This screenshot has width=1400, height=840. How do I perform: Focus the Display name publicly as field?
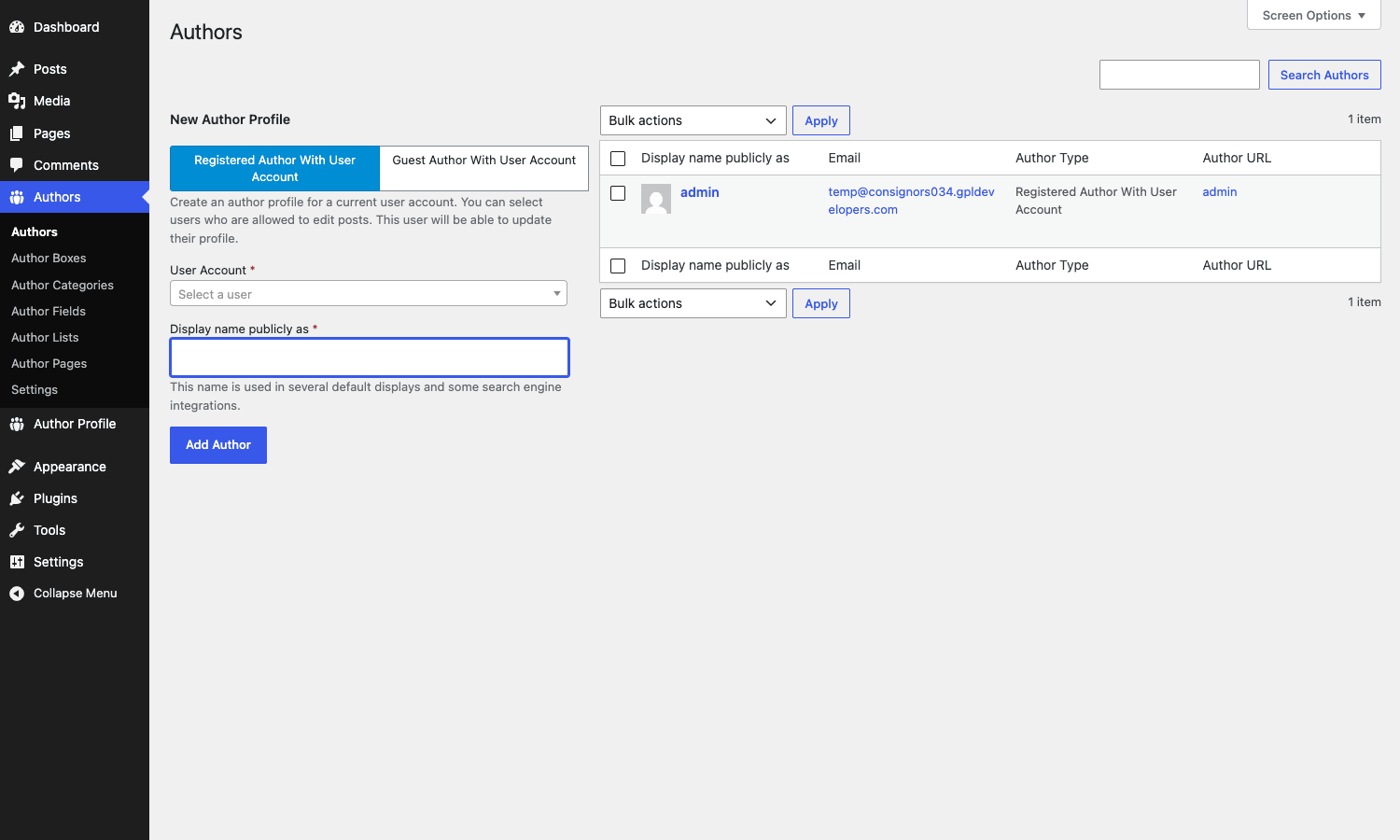[370, 357]
